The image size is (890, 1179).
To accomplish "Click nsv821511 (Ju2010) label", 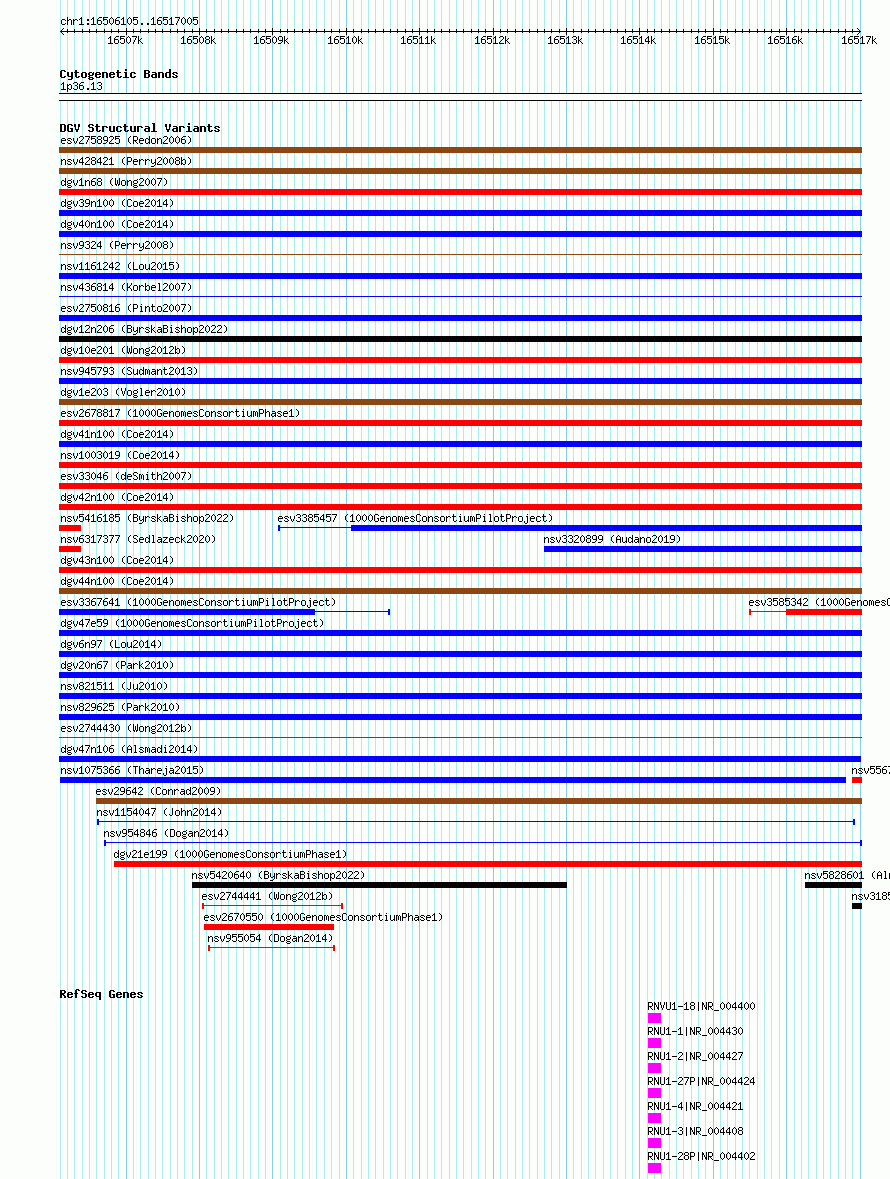I will (114, 688).
